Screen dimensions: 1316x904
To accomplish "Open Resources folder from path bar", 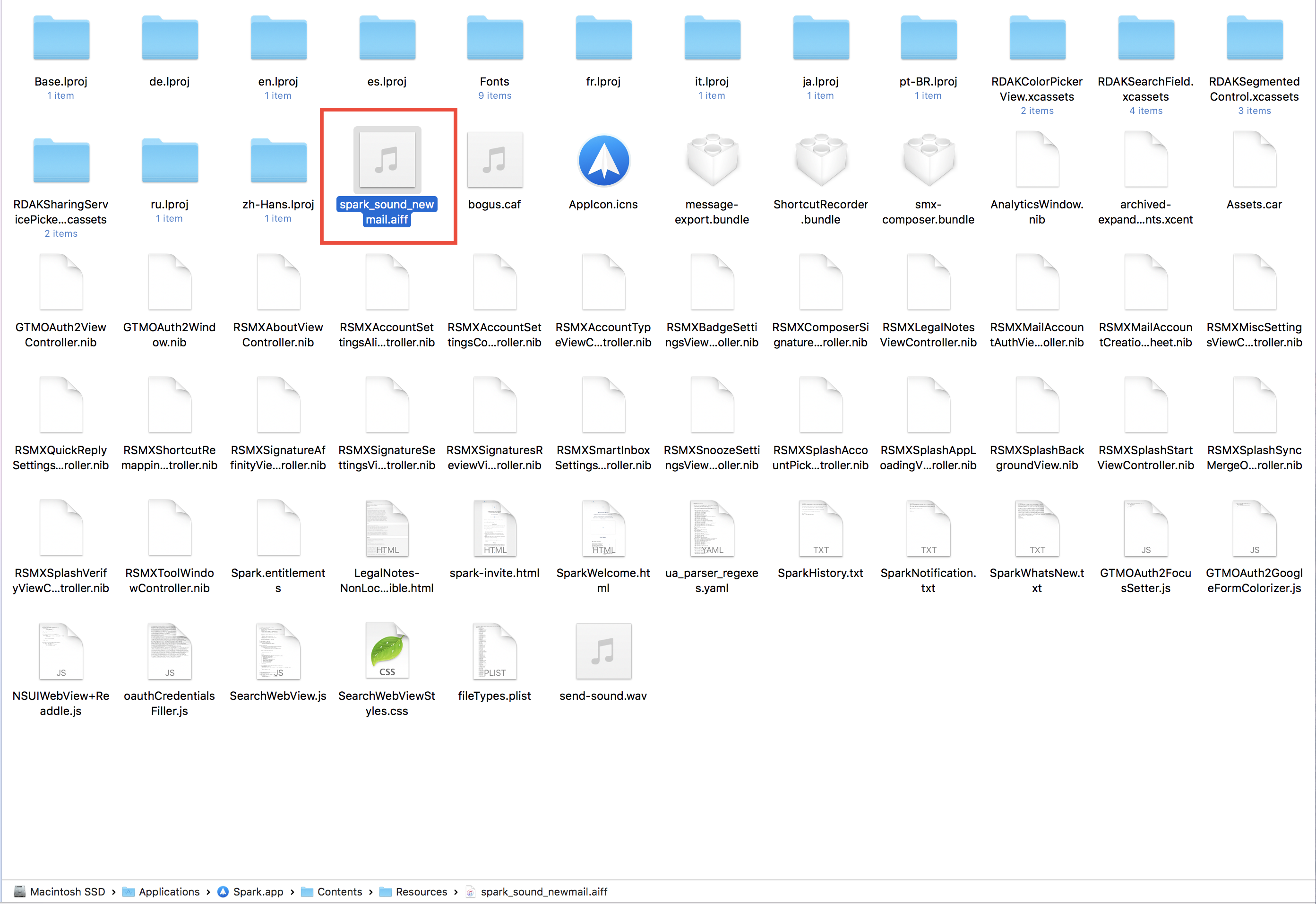I will 421,892.
